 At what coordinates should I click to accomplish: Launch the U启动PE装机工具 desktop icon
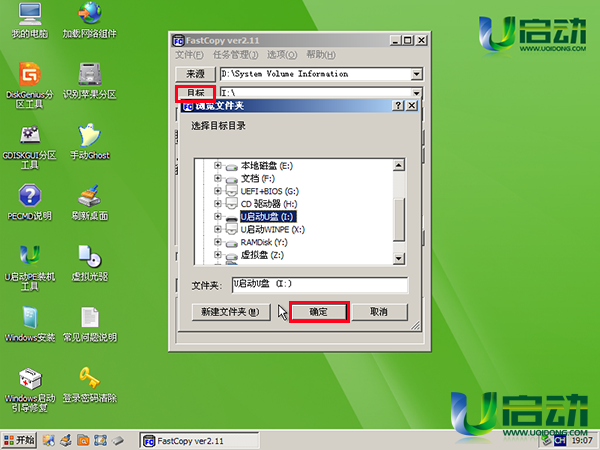click(x=30, y=268)
